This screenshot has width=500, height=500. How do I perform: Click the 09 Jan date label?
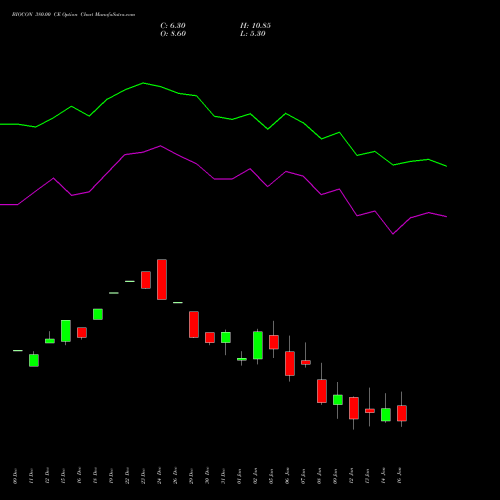coord(335,476)
